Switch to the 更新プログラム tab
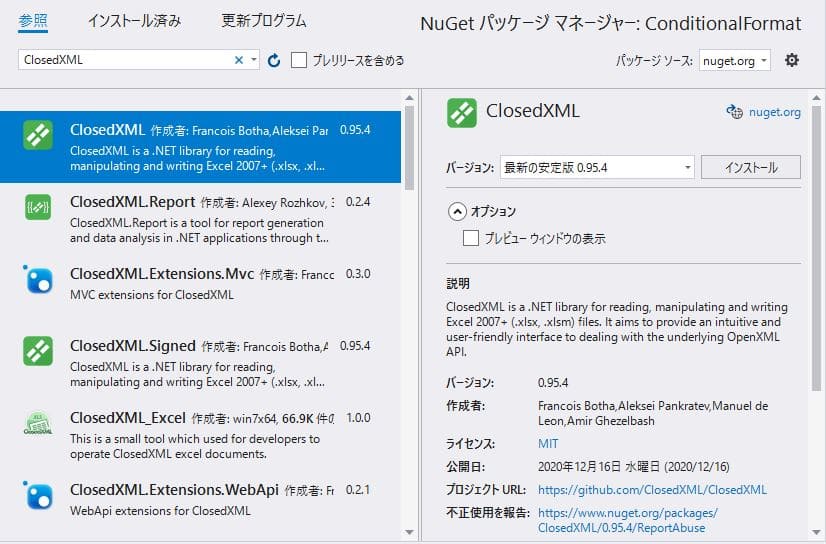Image resolution: width=826 pixels, height=544 pixels. pos(264,21)
